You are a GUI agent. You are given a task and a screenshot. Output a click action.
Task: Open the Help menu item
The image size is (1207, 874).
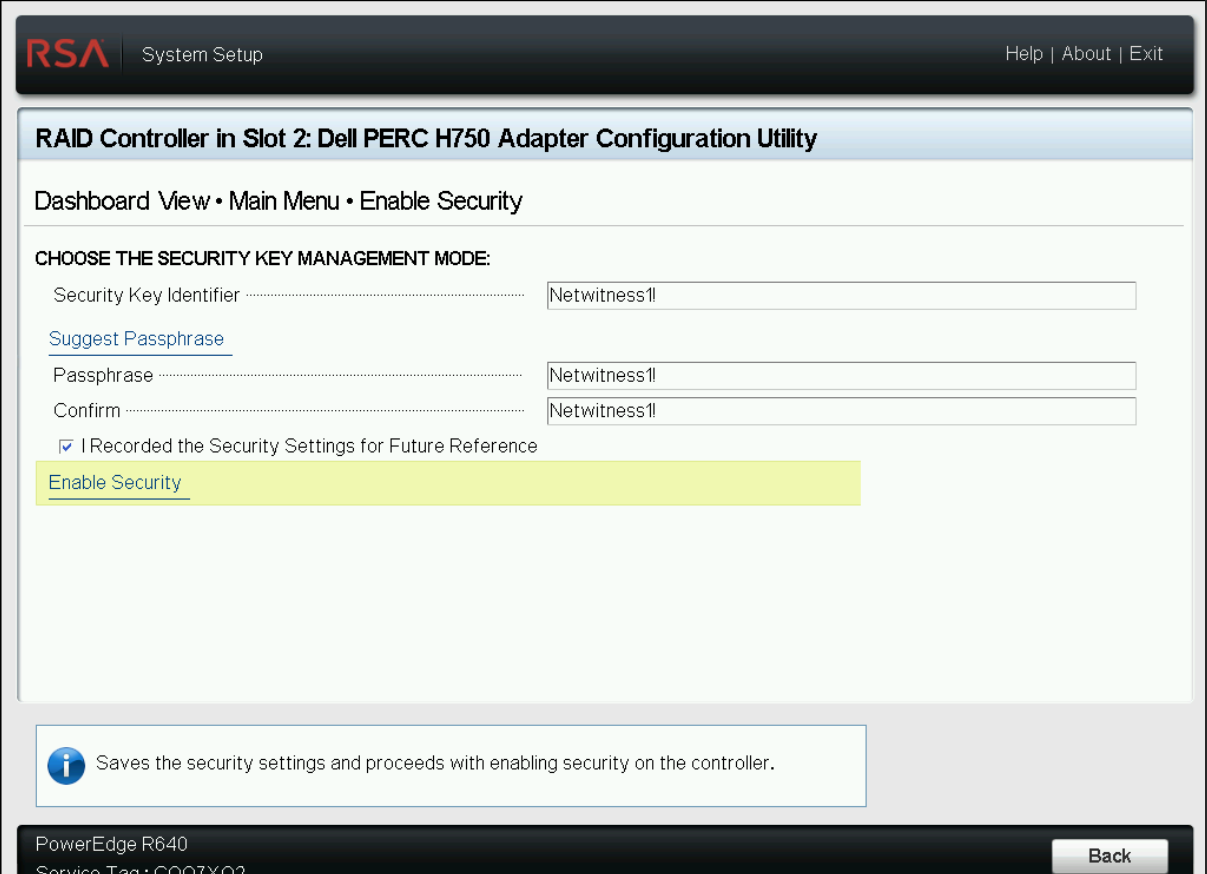1023,54
